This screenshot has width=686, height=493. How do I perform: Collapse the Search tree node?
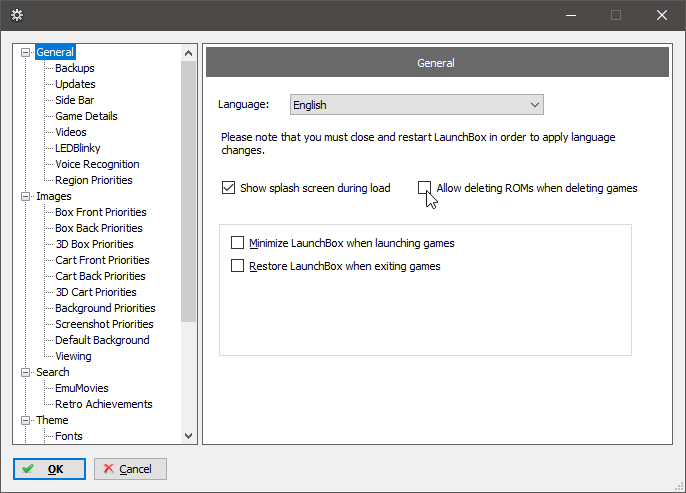[25, 372]
